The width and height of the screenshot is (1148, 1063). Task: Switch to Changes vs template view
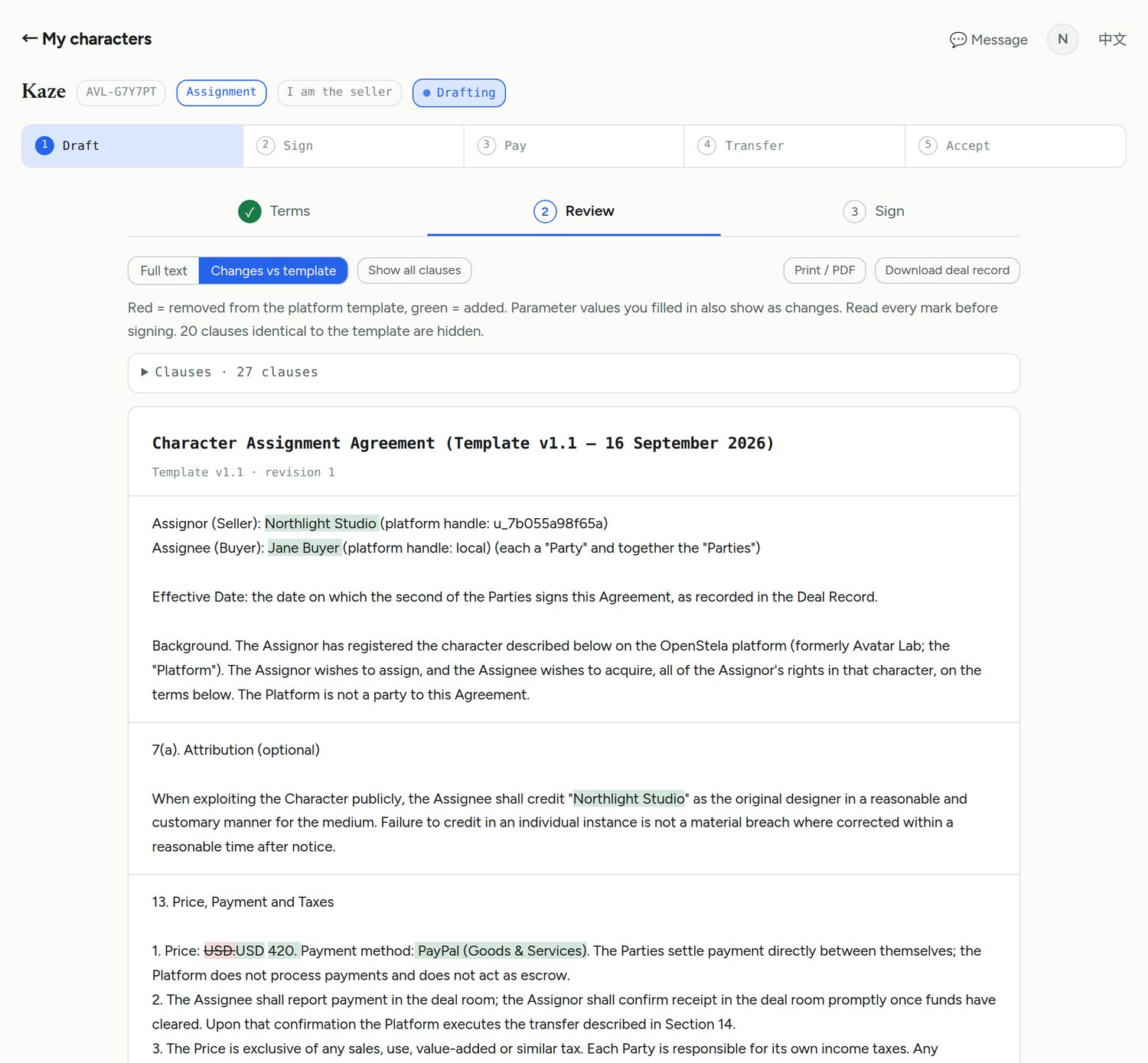click(x=273, y=271)
